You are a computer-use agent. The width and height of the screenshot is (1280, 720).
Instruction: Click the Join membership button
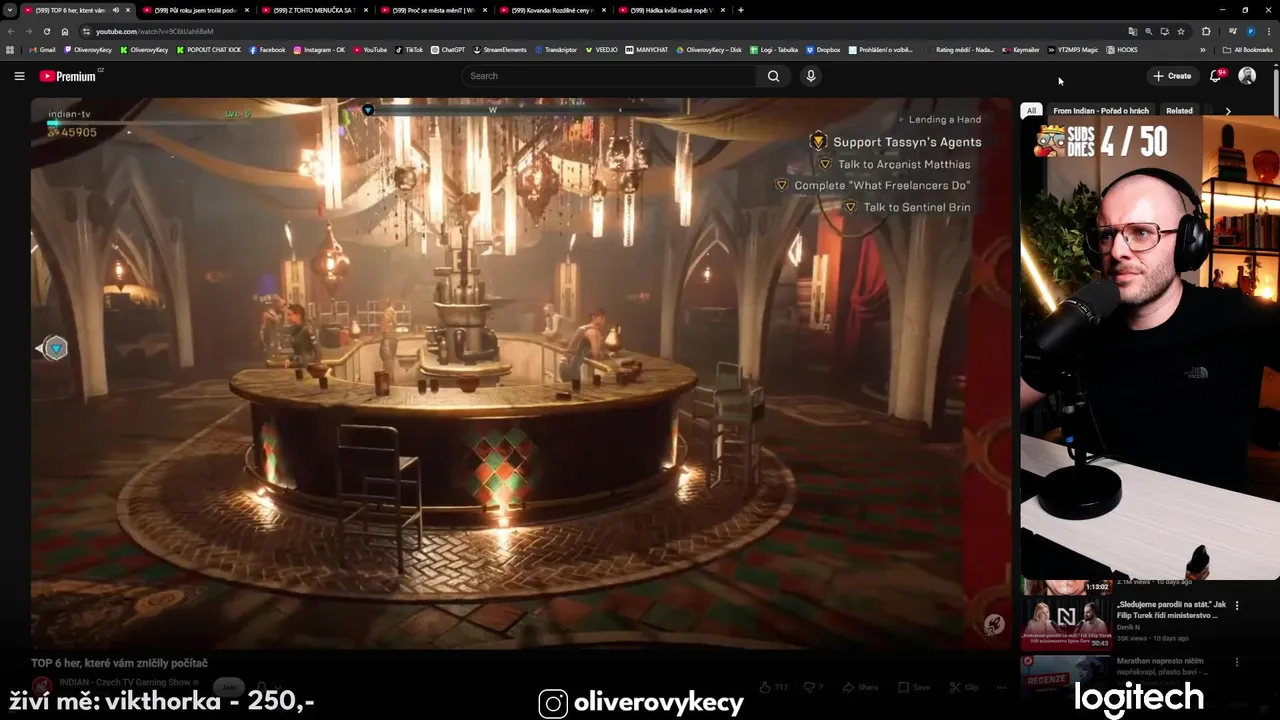pyautogui.click(x=230, y=687)
